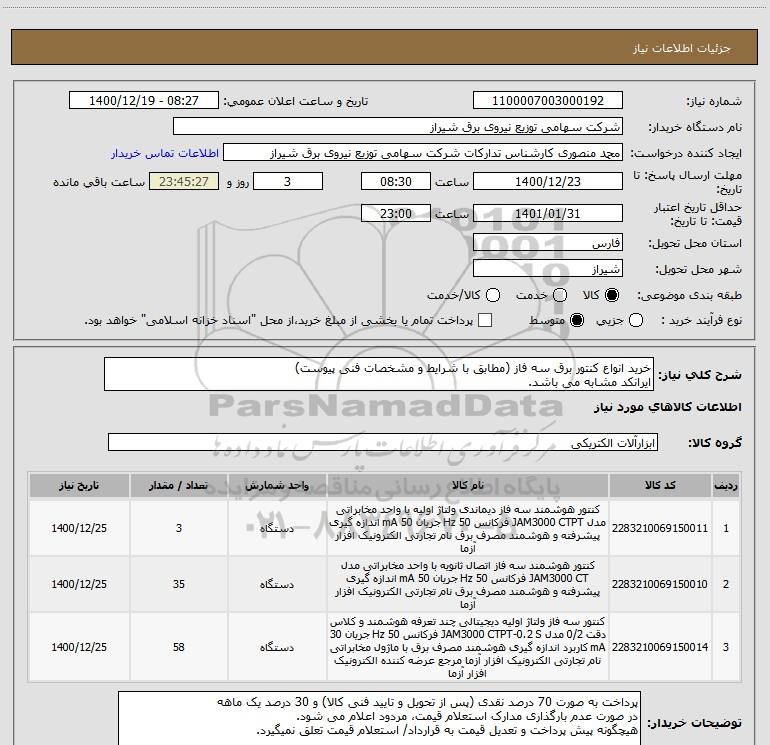Click the need date 1400/12/25 in row 3
Screen dimensions: 770x745
coord(79,647)
